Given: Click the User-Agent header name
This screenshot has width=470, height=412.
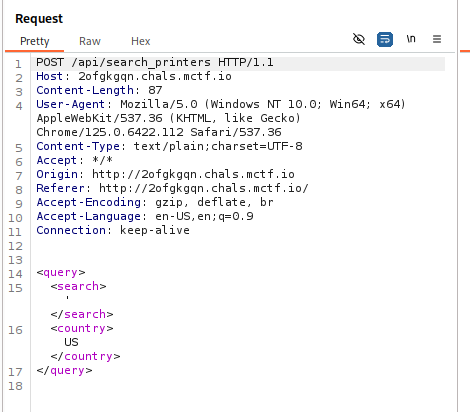Looking at the screenshot, I should coord(71,104).
